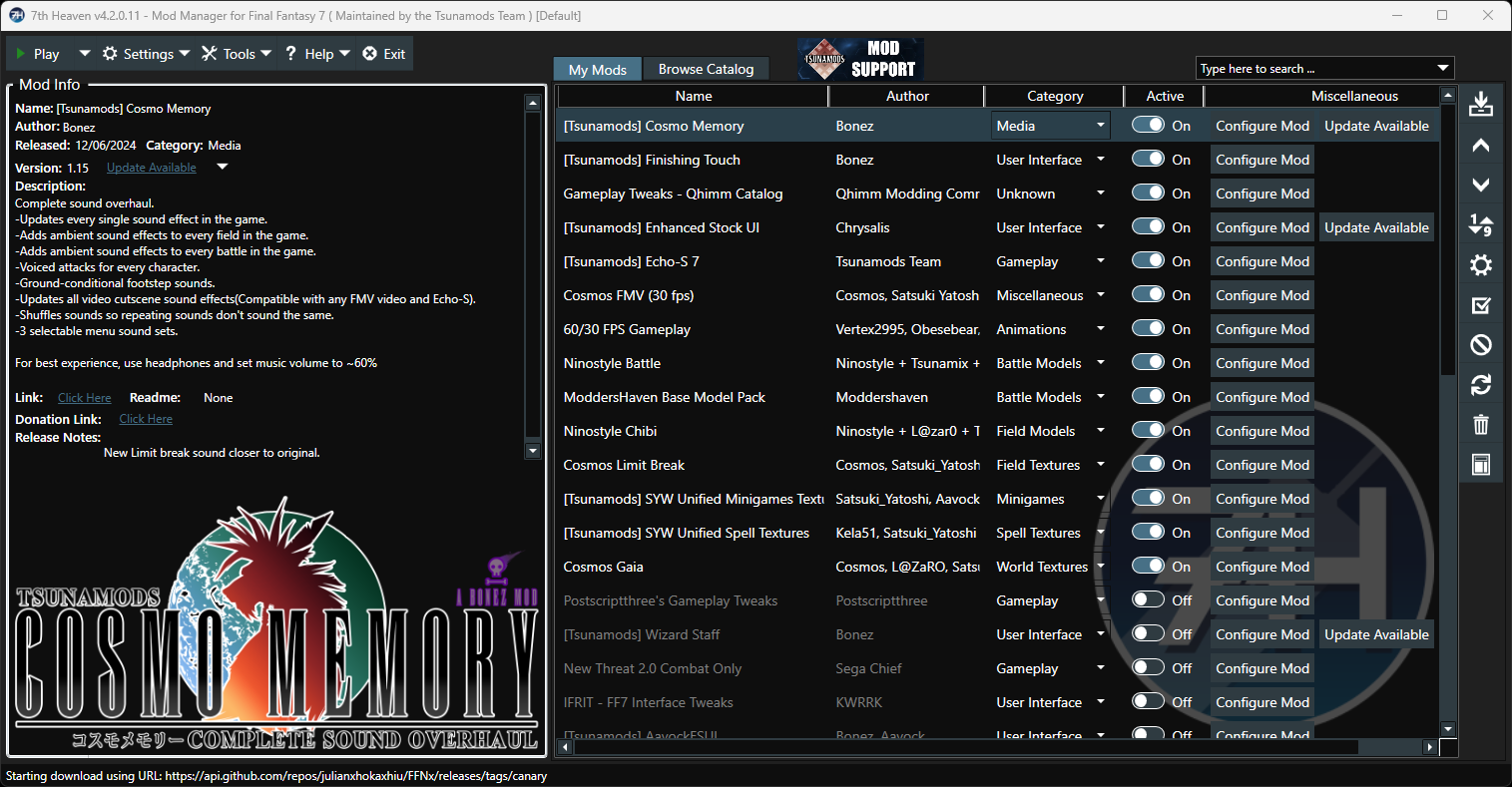This screenshot has height=787, width=1512.
Task: Toggle Cosmo Memory mod active switch
Action: (x=1148, y=126)
